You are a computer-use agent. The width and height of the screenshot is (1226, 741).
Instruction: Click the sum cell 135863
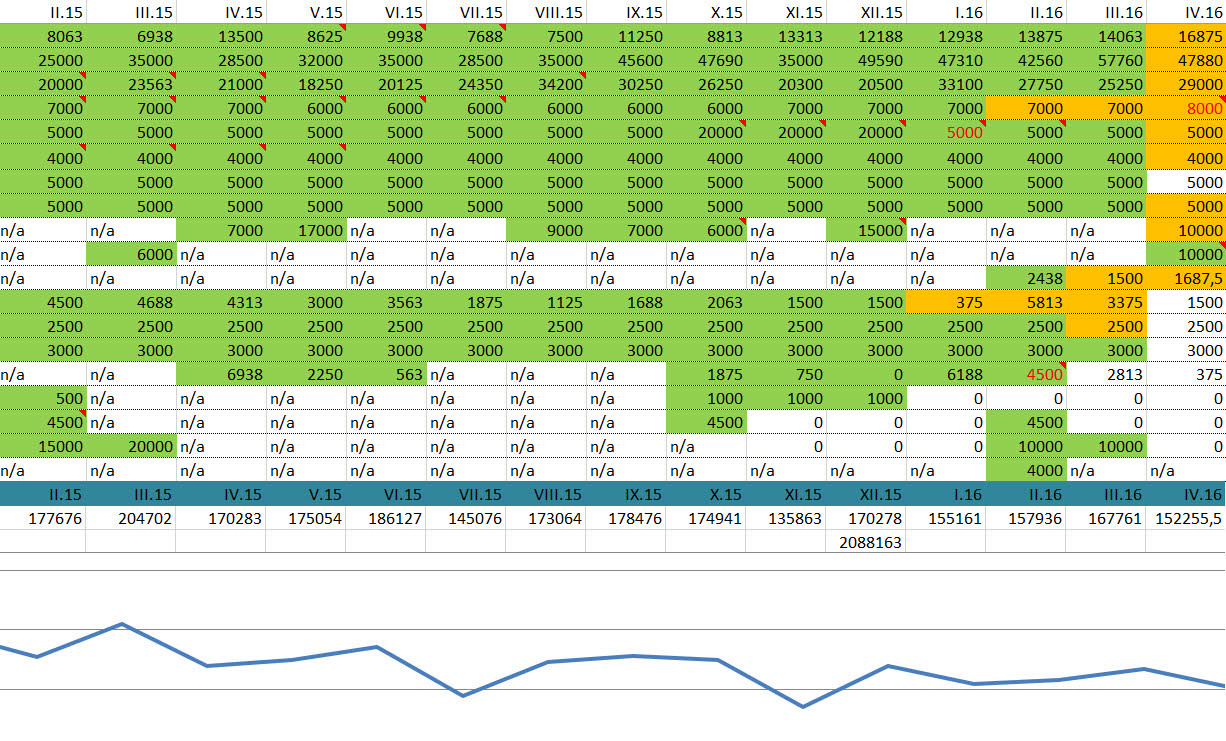coord(786,518)
